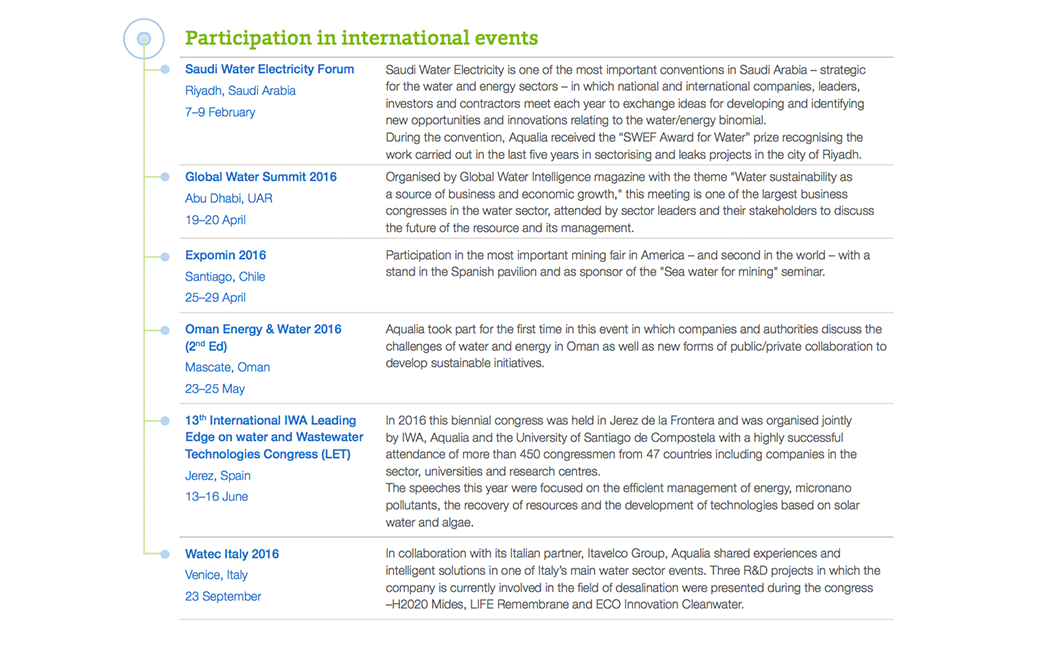Click the Venice, Italy location text
Viewport: 1040px width, 668px height.
pyautogui.click(x=216, y=575)
